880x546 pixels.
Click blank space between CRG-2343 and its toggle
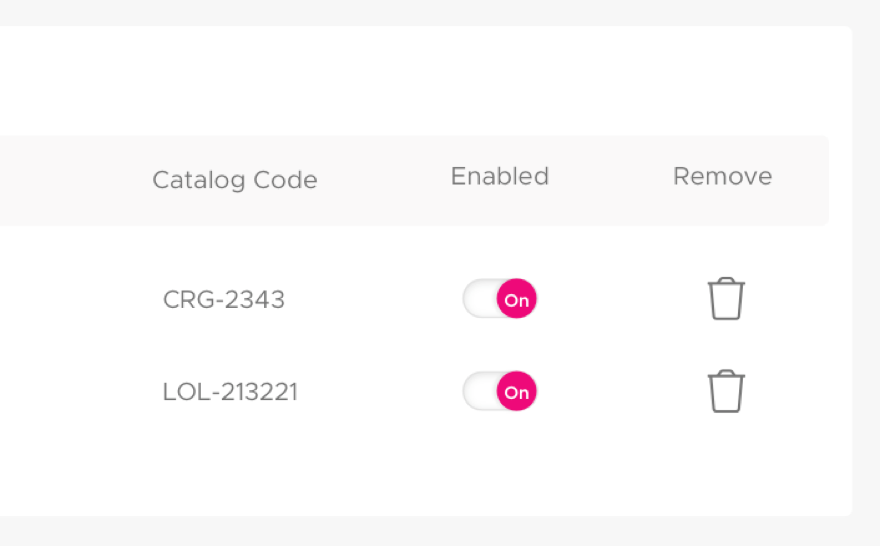click(373, 299)
